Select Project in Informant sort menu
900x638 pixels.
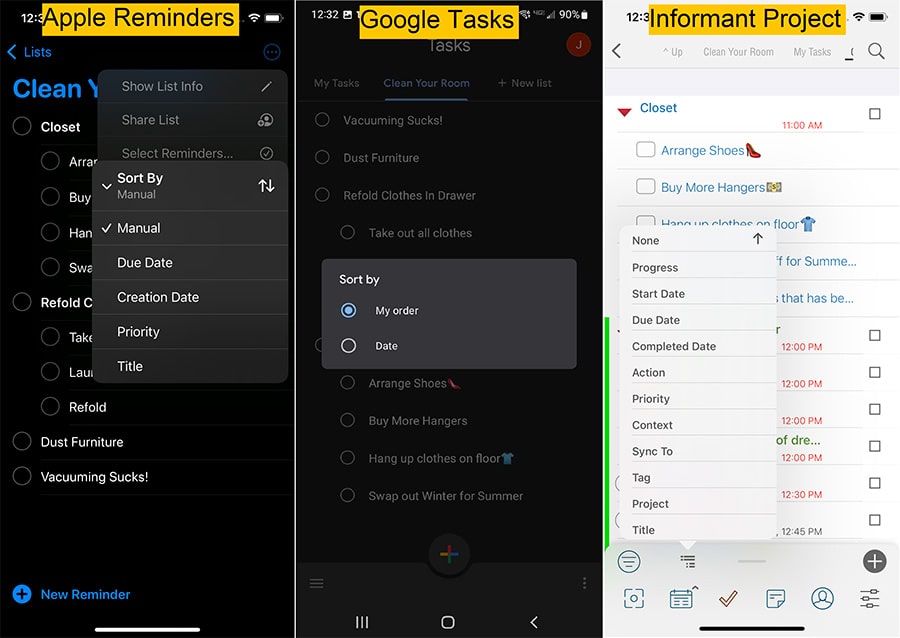click(698, 504)
